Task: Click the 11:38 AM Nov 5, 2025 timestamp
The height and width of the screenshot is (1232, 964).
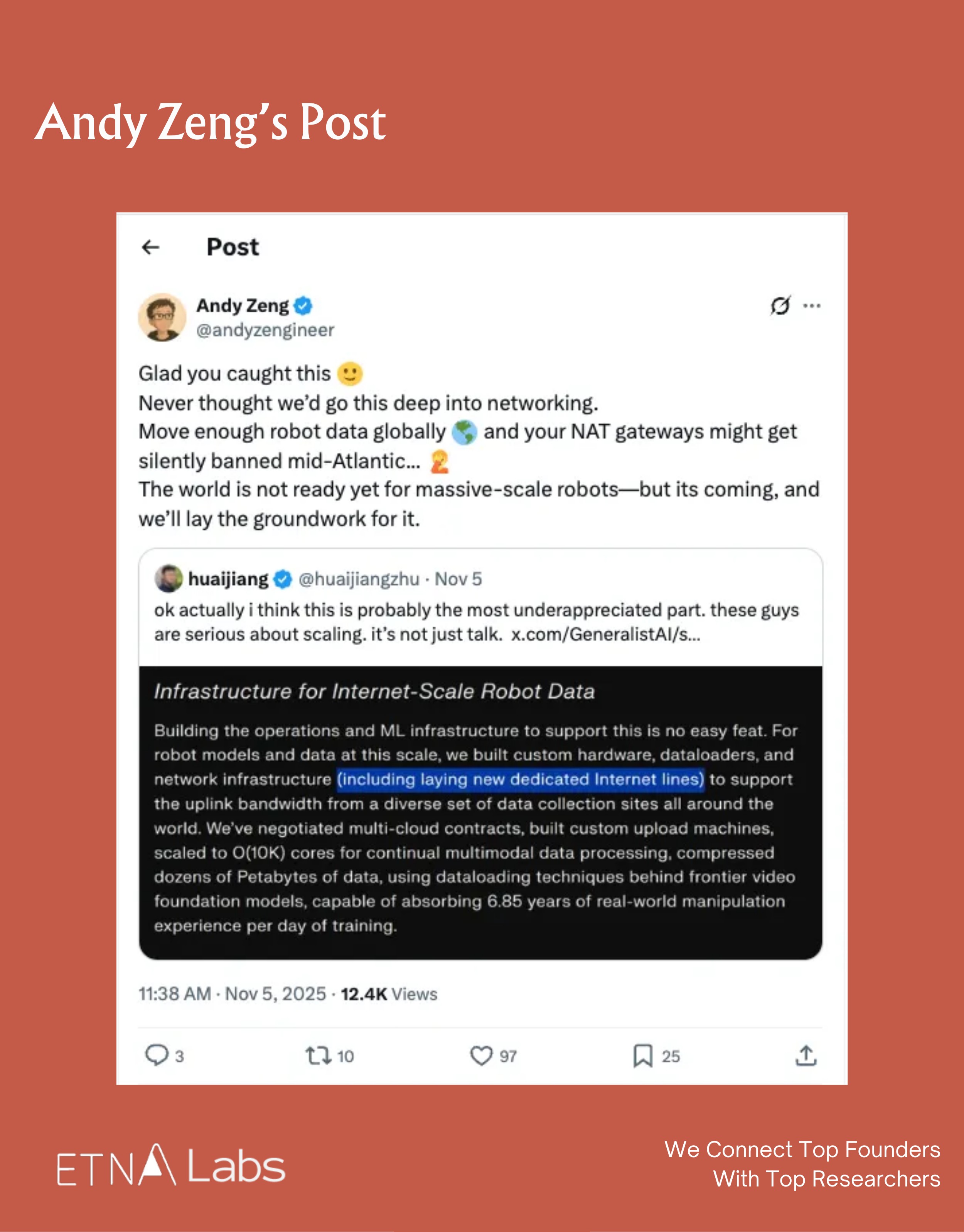Action: (x=232, y=994)
